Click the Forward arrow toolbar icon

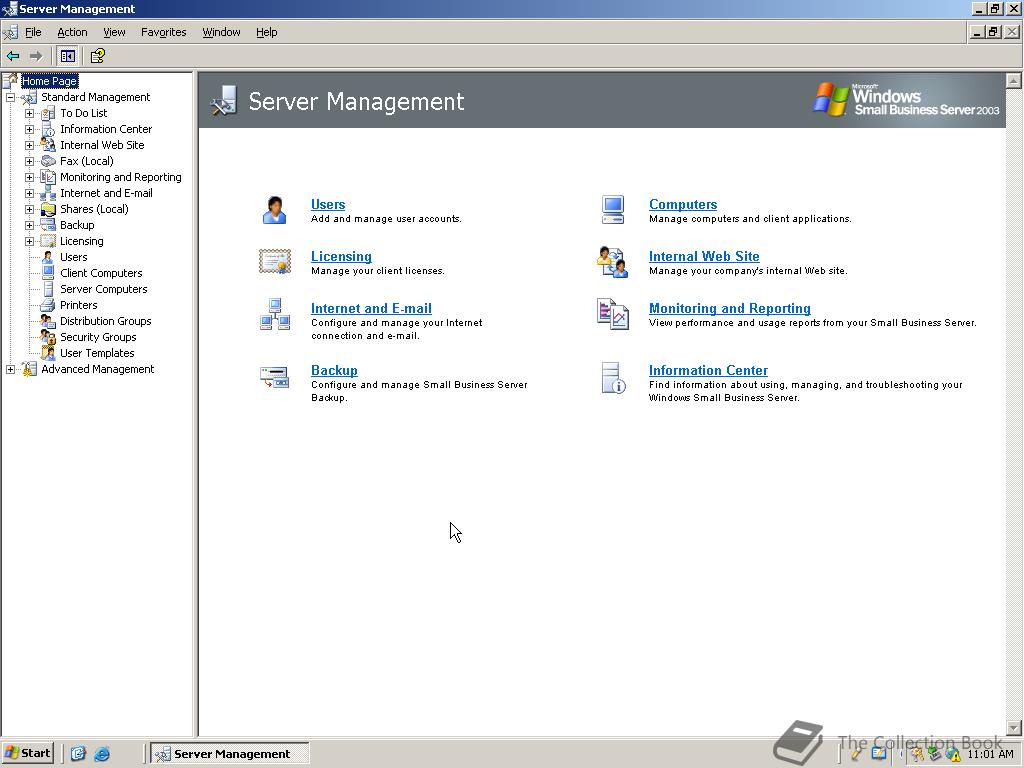(x=36, y=56)
